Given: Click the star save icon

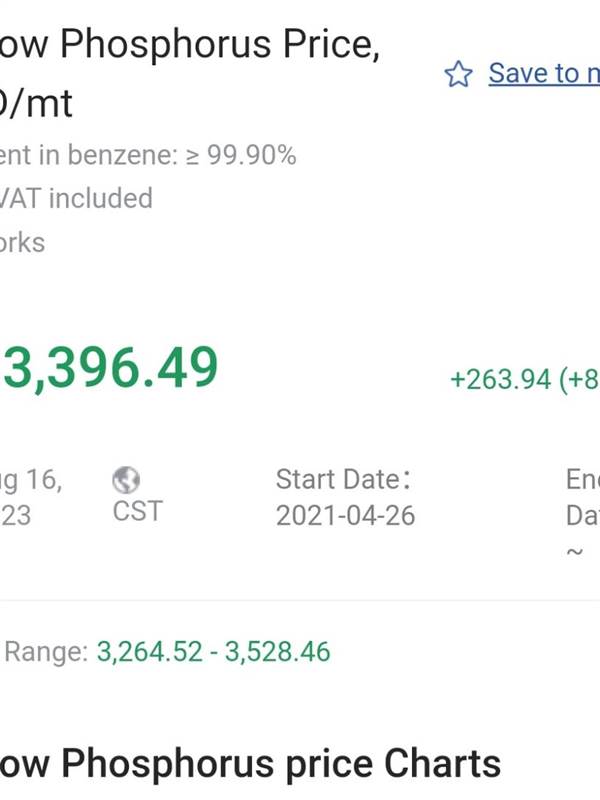Looking at the screenshot, I should 458,74.
